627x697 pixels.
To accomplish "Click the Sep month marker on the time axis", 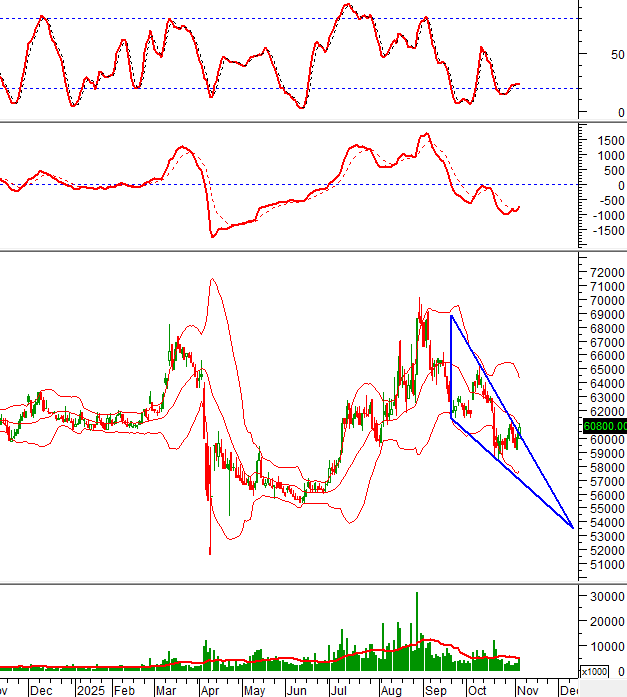I will [x=436, y=690].
